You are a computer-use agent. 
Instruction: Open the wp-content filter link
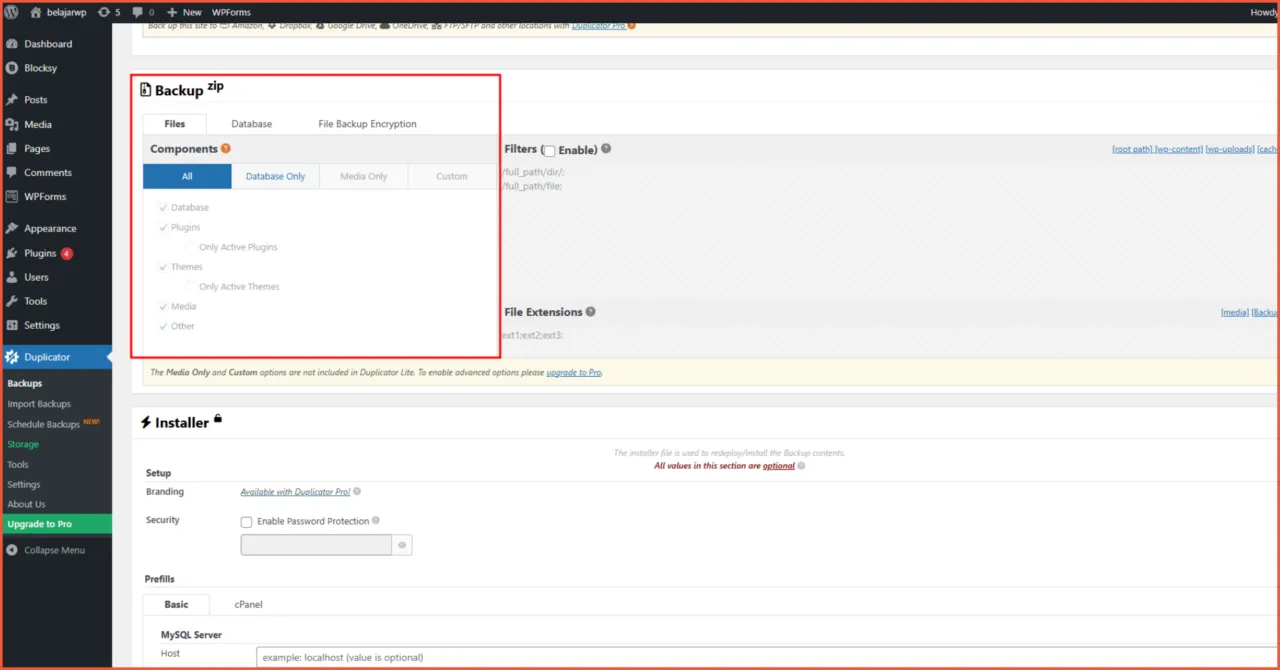point(1179,148)
